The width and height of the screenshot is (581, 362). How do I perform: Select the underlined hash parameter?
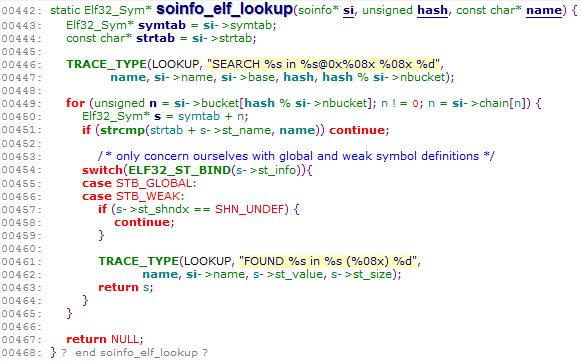[432, 10]
